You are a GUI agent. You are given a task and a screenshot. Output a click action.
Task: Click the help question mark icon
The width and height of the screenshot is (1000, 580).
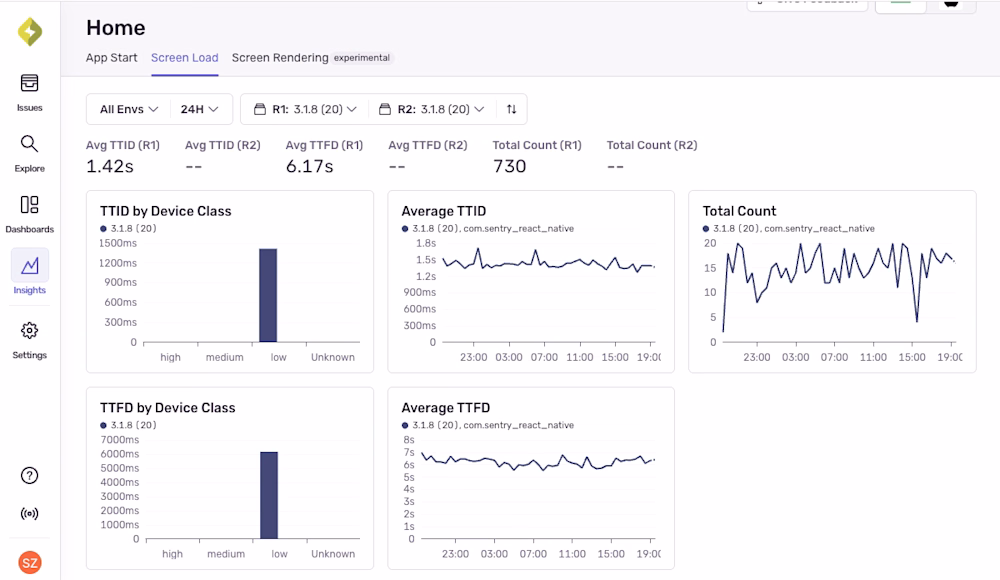(x=29, y=476)
